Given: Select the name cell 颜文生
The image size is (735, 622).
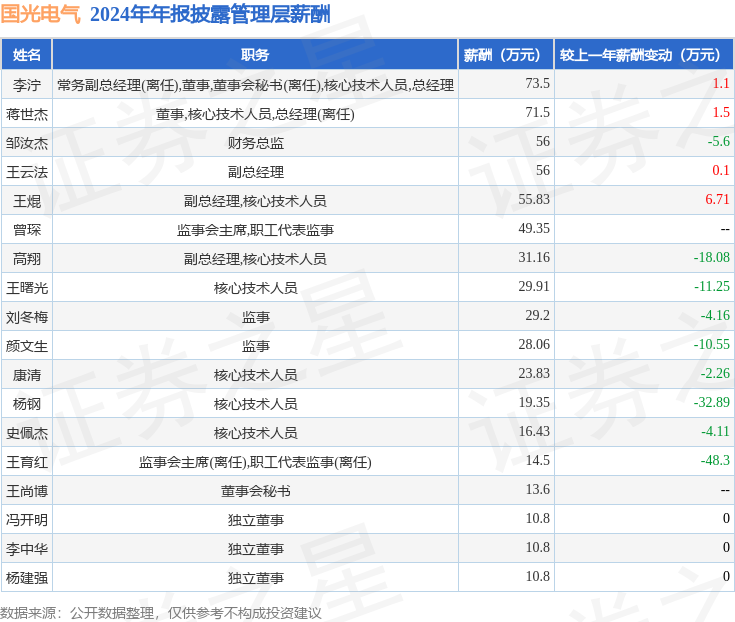Looking at the screenshot, I should [27, 346].
